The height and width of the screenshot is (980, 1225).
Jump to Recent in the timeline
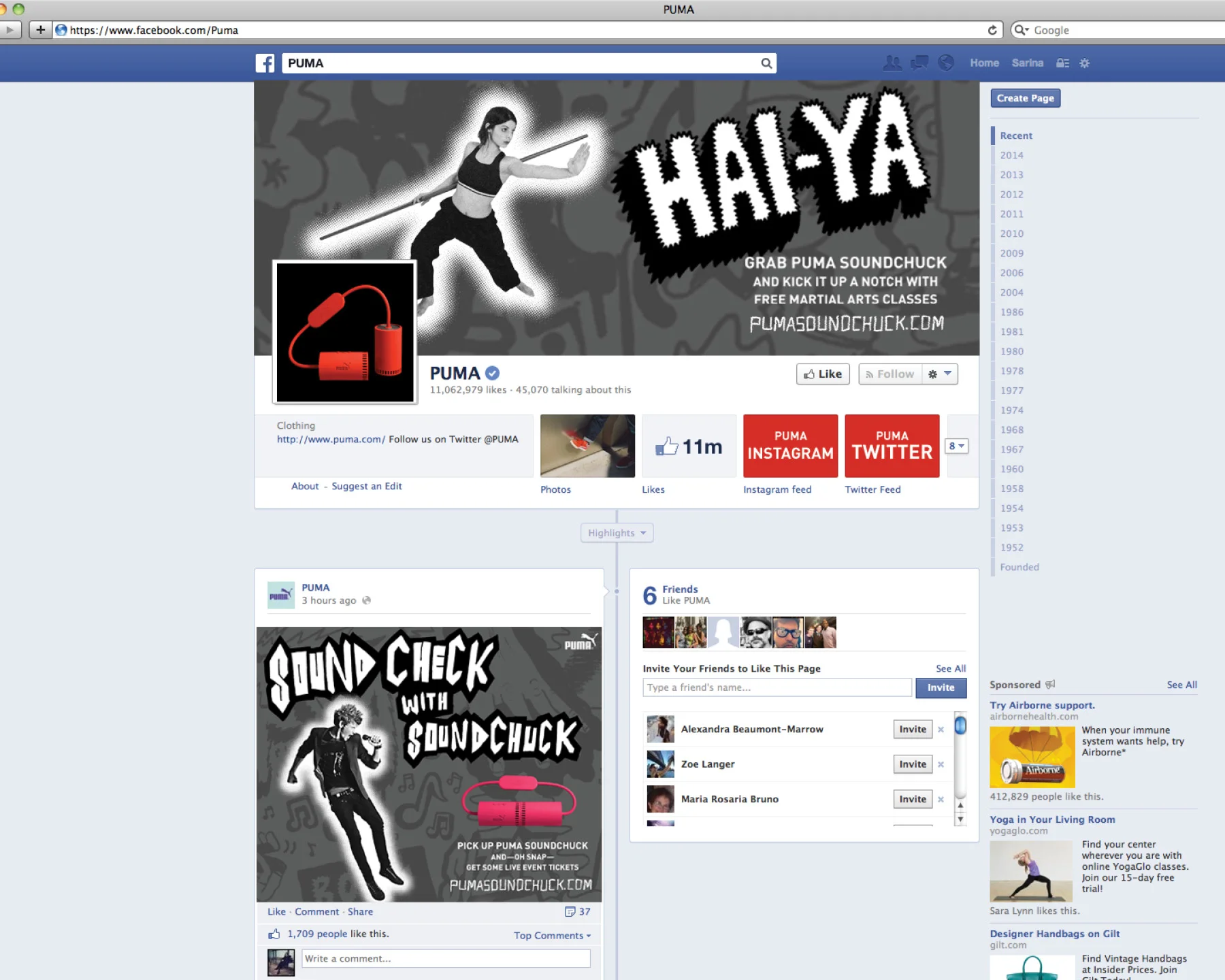click(x=1016, y=135)
